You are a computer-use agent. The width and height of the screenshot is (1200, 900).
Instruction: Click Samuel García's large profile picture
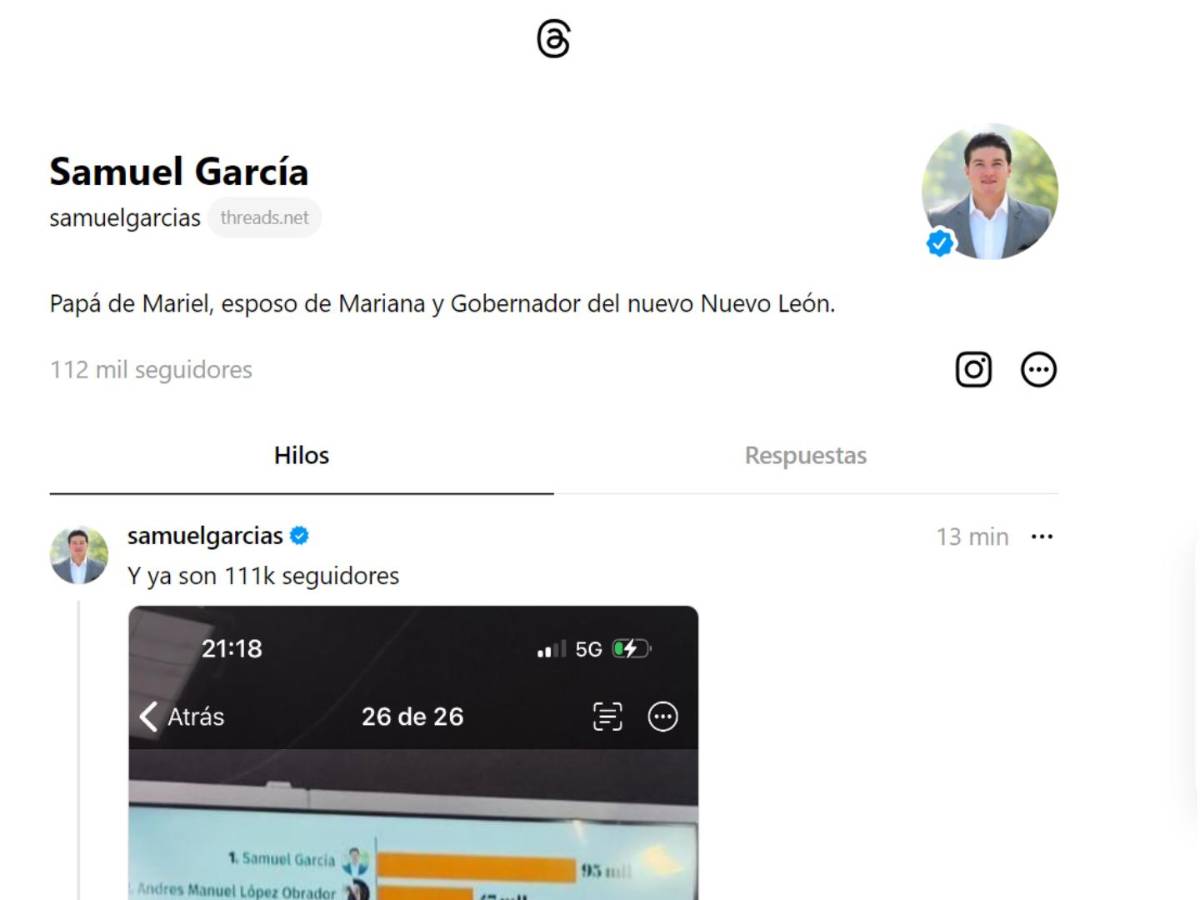[989, 191]
